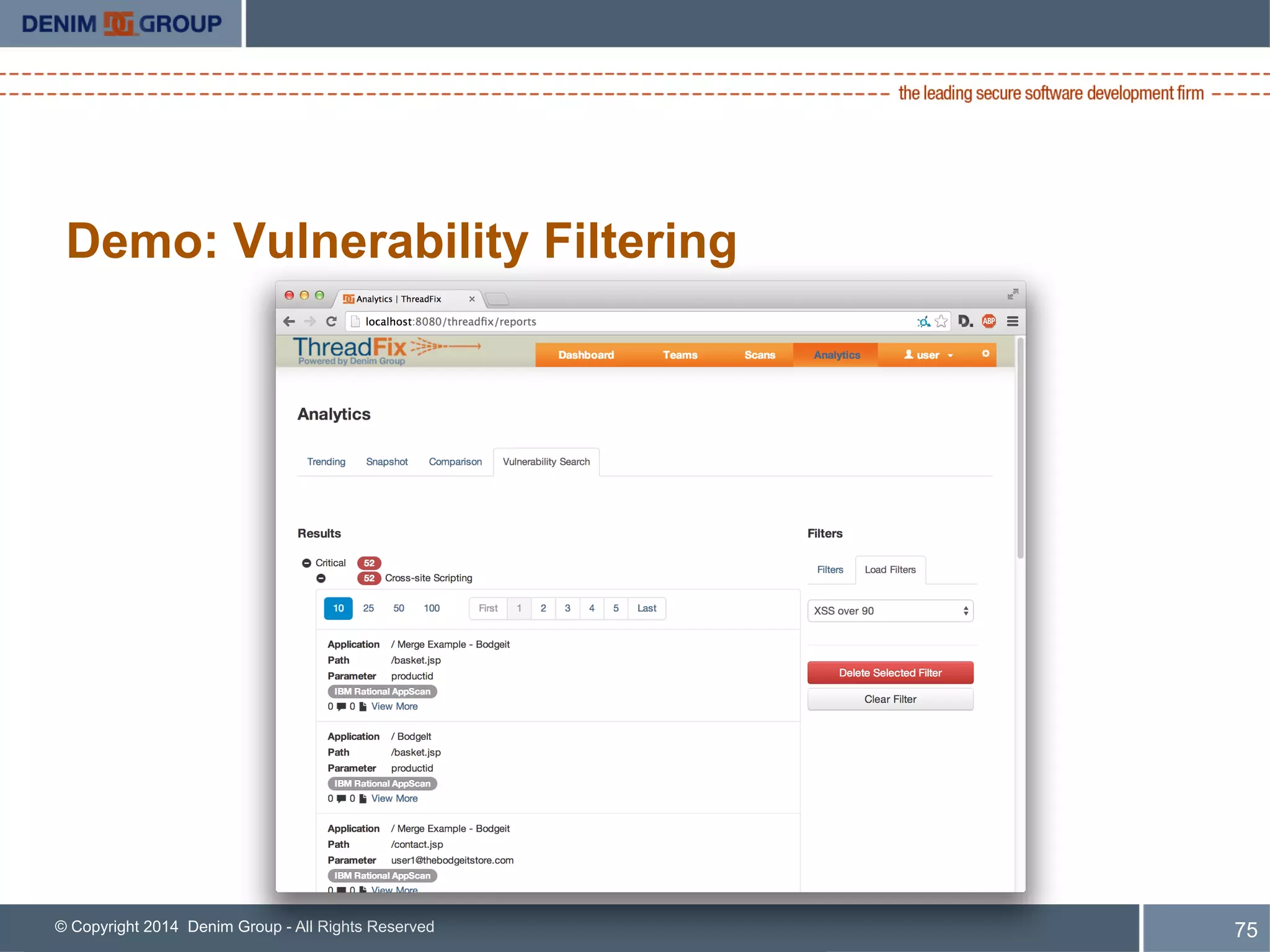The image size is (1270, 952).
Task: Open the XSS over 90 filter dropdown
Action: [x=890, y=610]
